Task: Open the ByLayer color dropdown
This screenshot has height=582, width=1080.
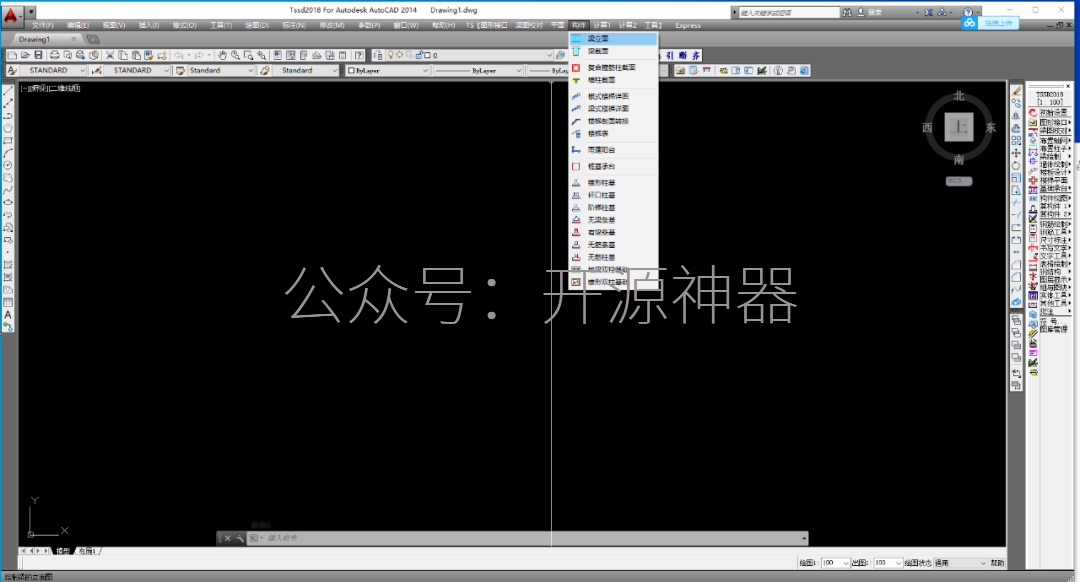Action: [x=388, y=70]
